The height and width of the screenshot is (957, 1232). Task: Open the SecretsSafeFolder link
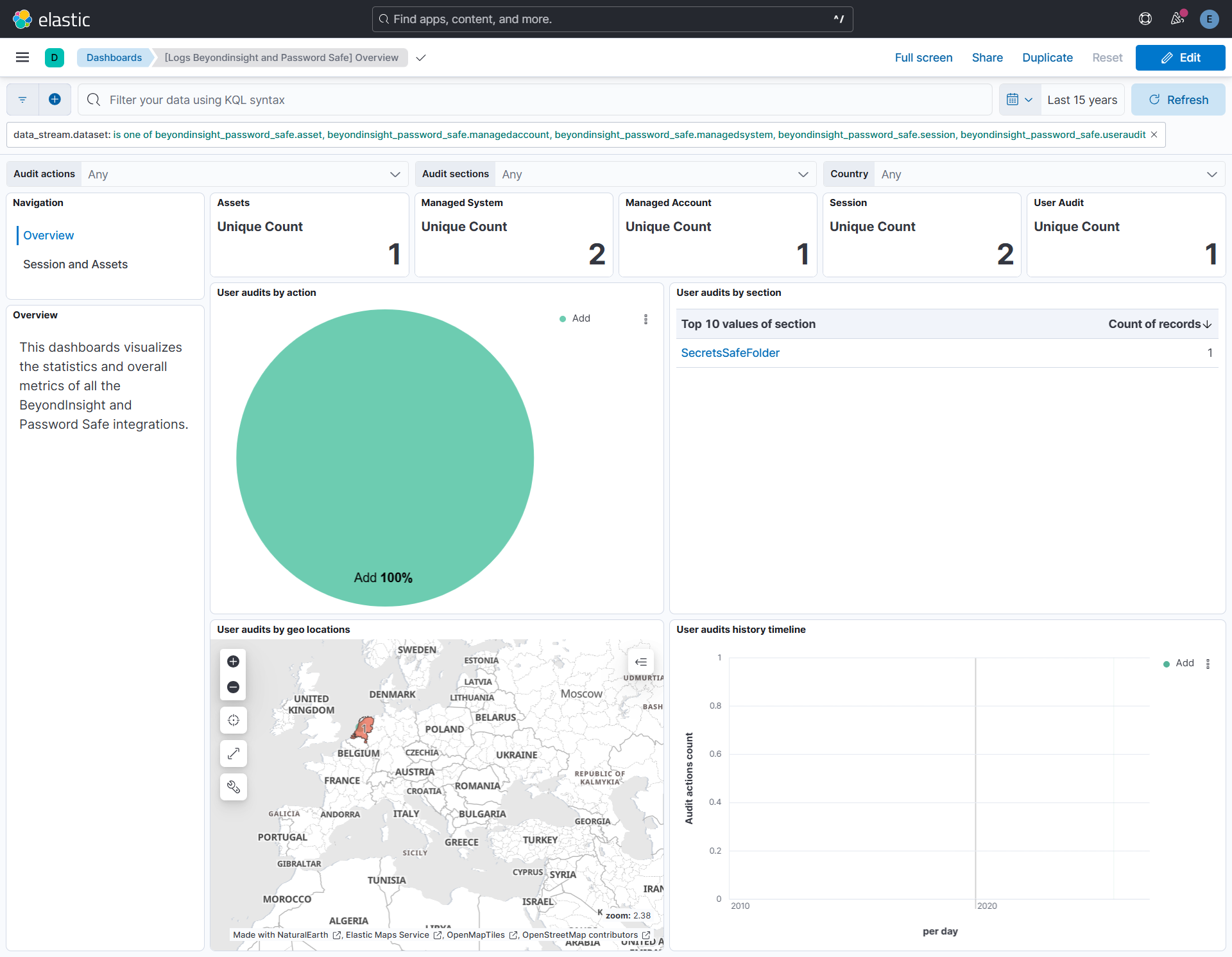pos(730,353)
